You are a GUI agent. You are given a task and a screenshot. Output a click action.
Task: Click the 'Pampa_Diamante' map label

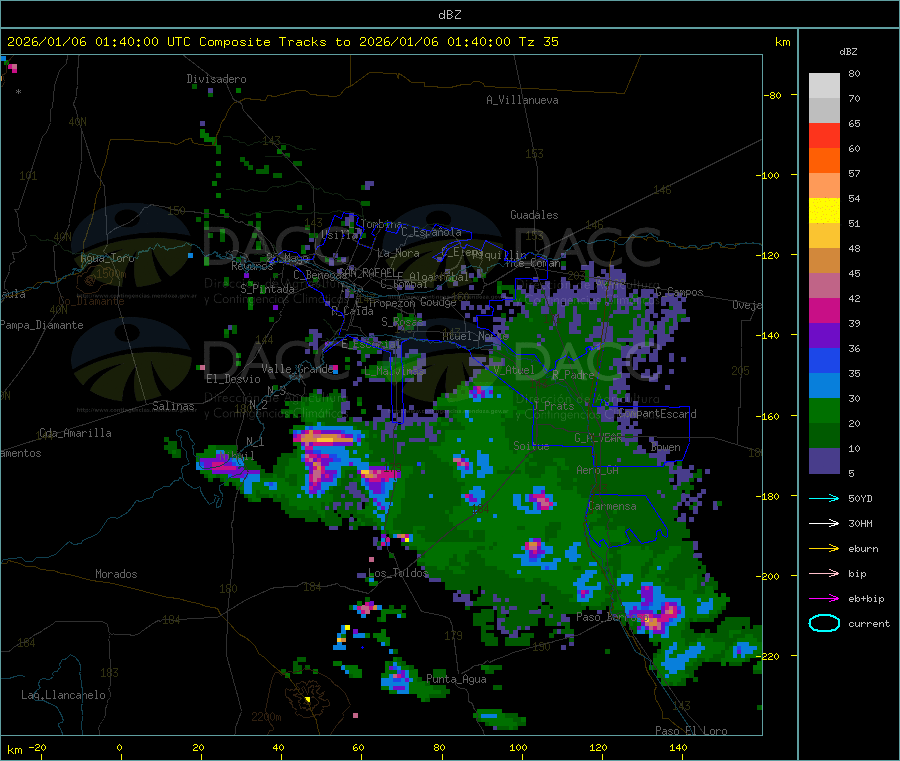42,325
